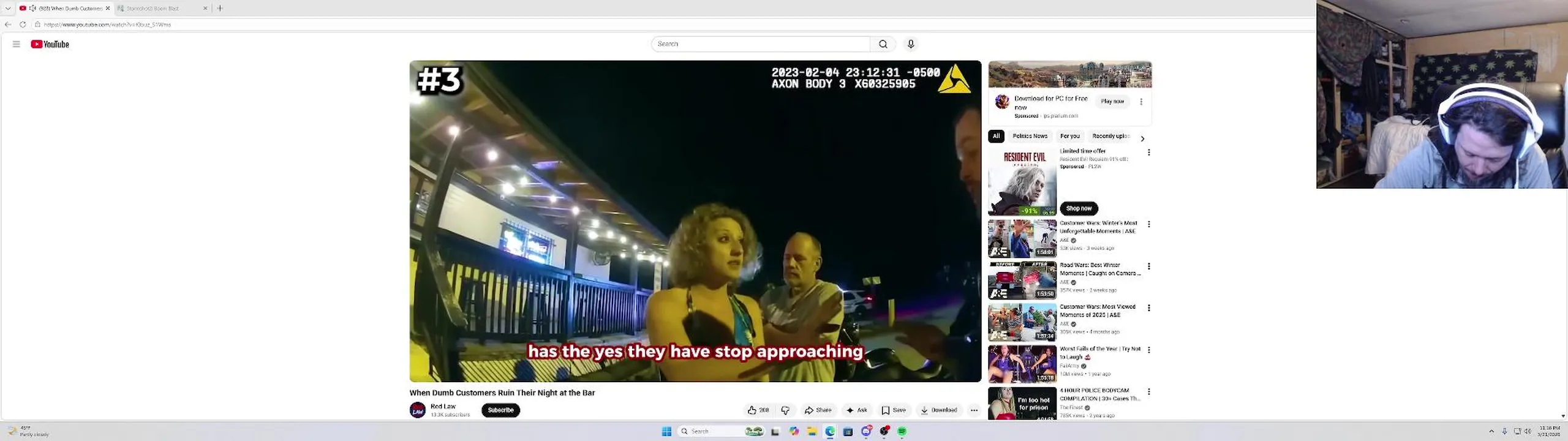Viewport: 1568px width, 441px height.
Task: Open the weather widget on the taskbar
Action: click(28, 431)
